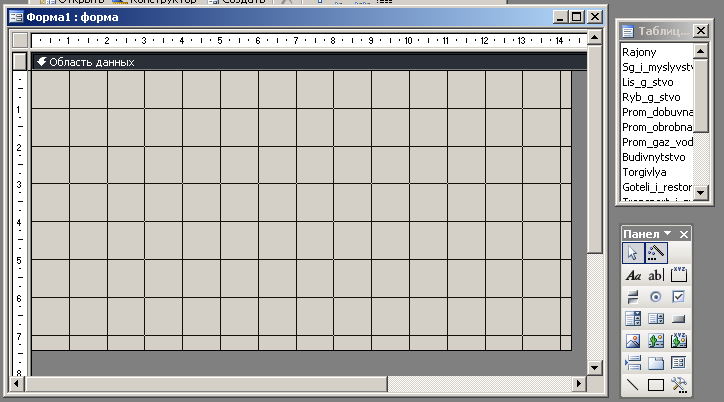
Task: Click the vertical ruler at mark 4
Action: point(19,222)
